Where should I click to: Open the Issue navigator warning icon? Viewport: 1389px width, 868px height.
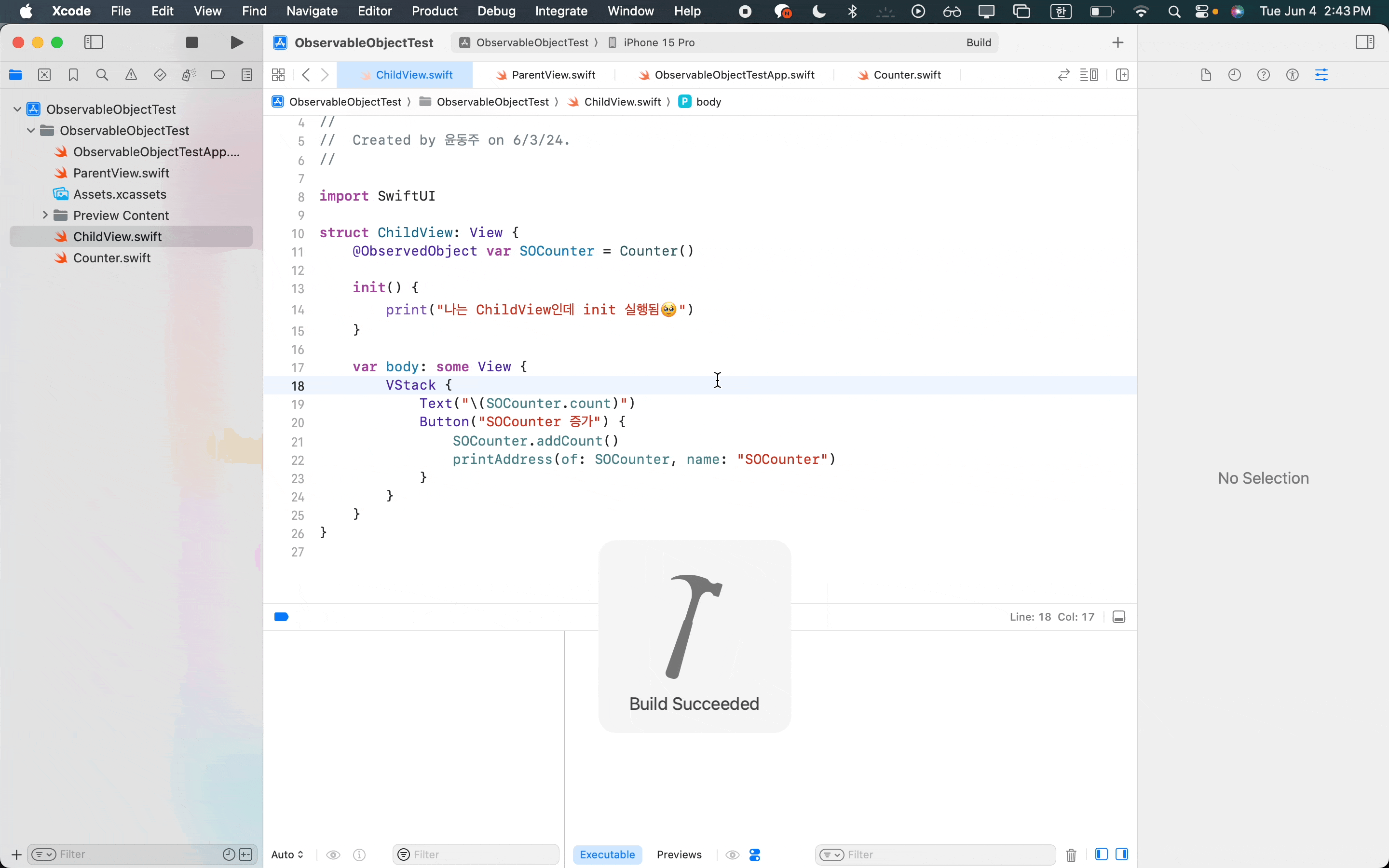click(131, 75)
